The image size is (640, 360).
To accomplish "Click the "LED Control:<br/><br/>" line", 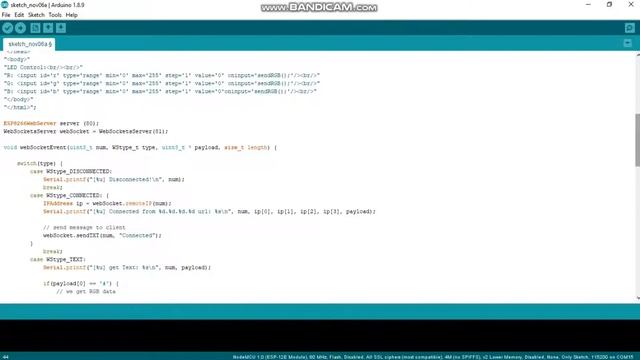I will pos(43,67).
